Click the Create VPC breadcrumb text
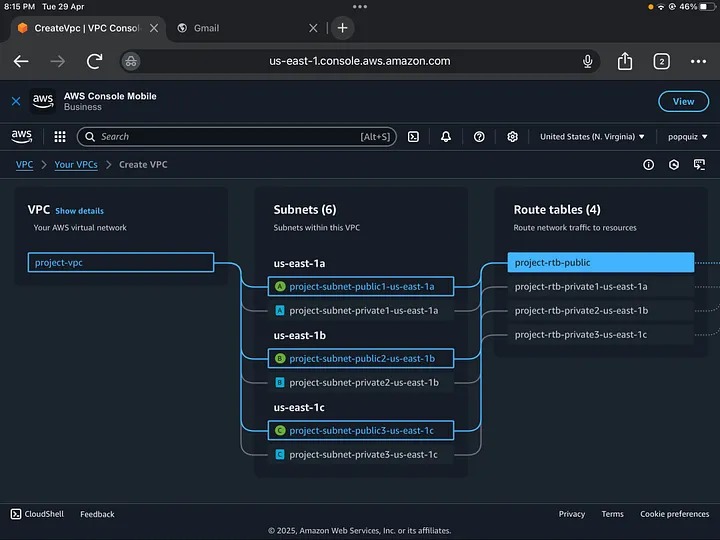 tap(143, 164)
